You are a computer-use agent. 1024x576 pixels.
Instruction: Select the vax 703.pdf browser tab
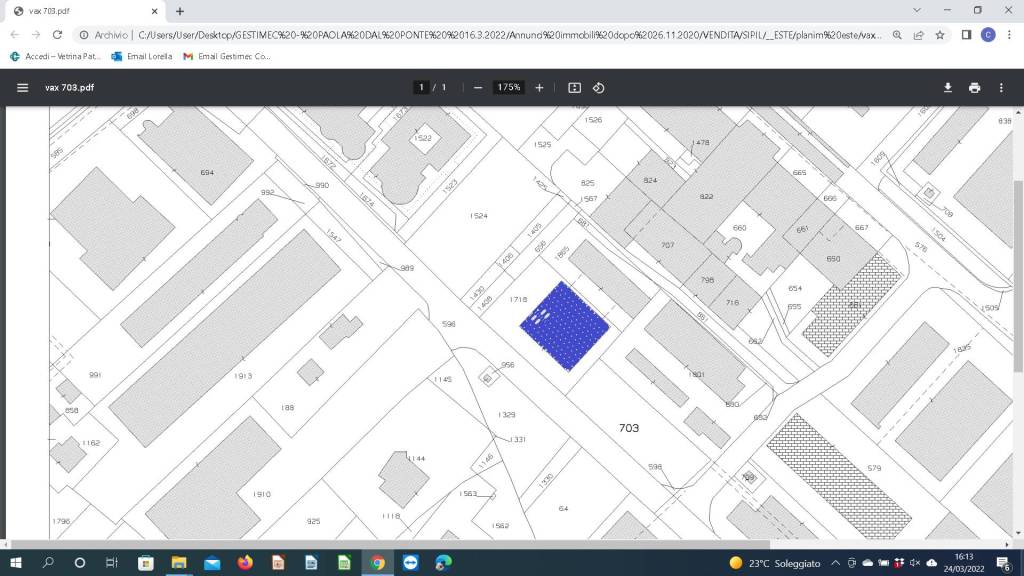coord(80,11)
